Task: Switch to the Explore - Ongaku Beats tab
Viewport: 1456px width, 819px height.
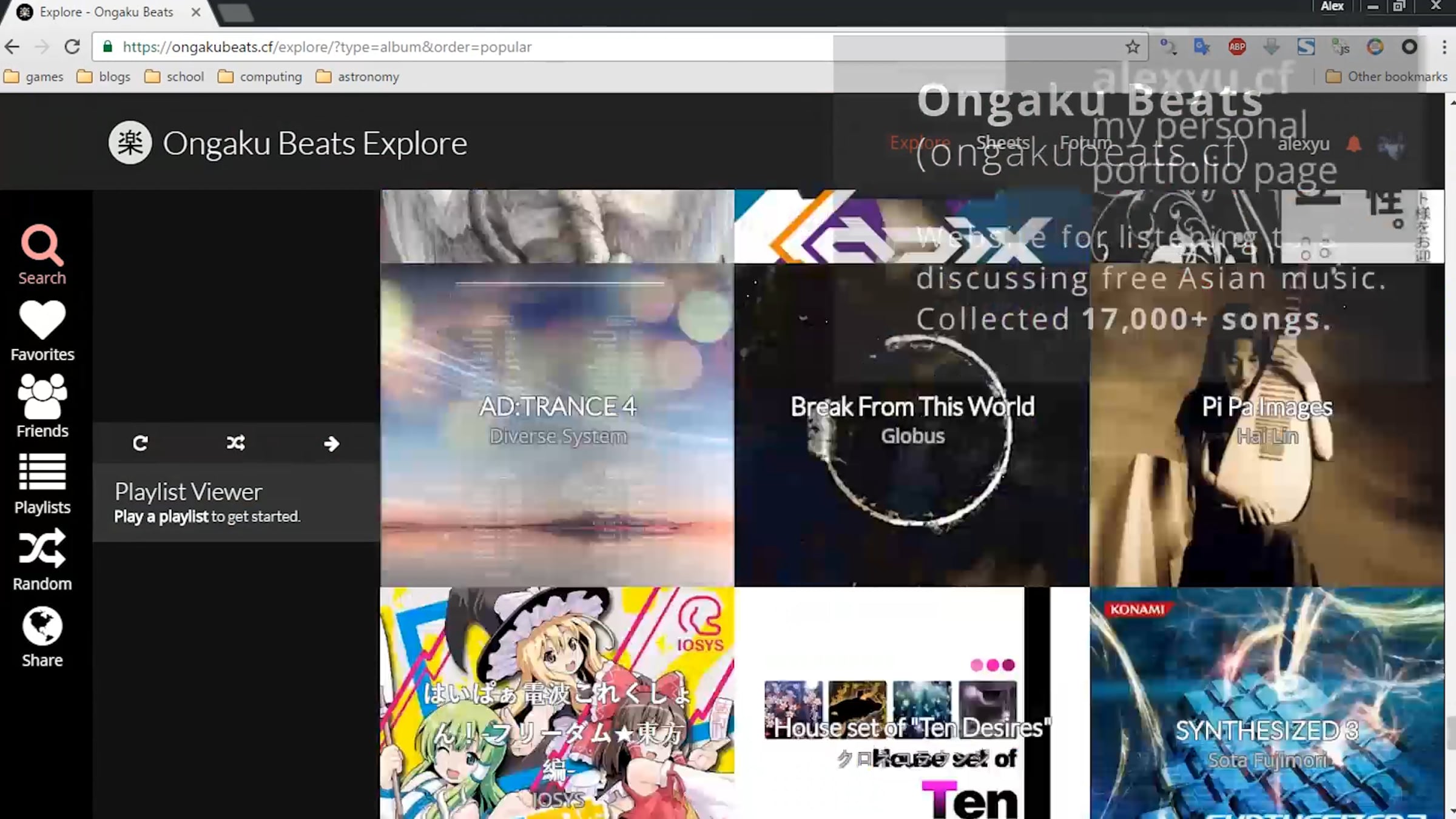Action: pos(106,12)
